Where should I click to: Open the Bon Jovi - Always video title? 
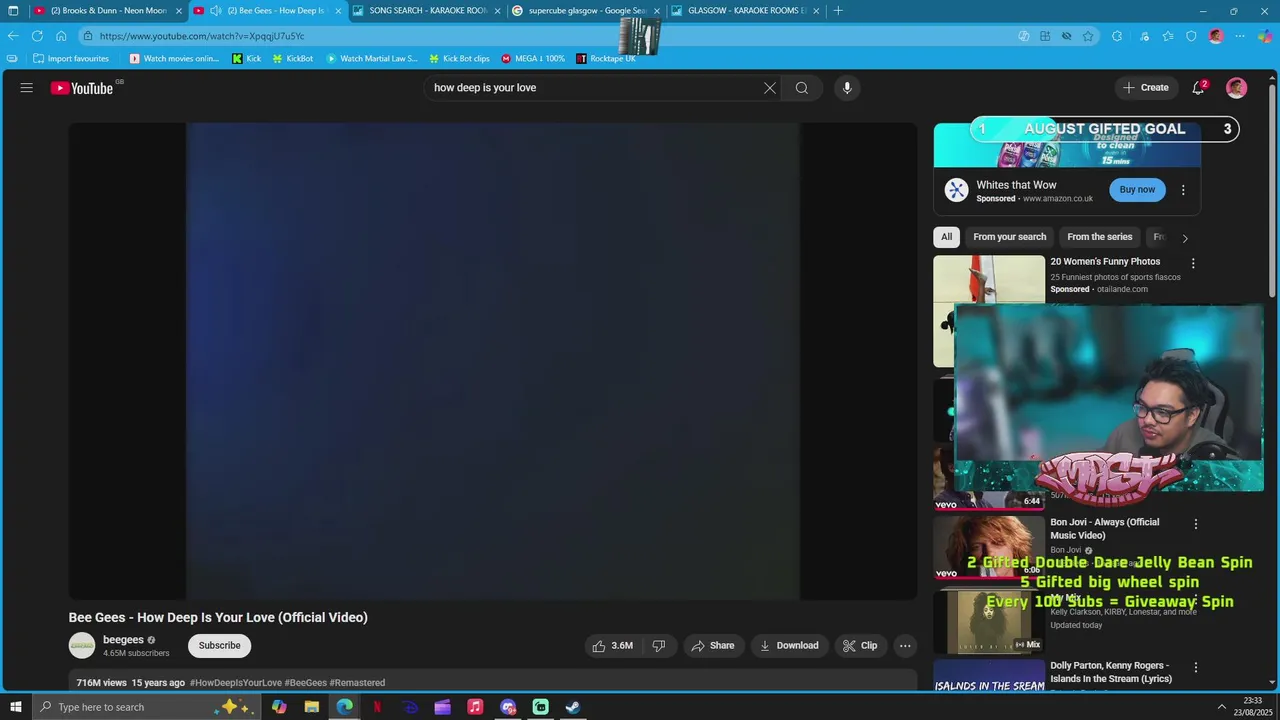(x=1105, y=529)
